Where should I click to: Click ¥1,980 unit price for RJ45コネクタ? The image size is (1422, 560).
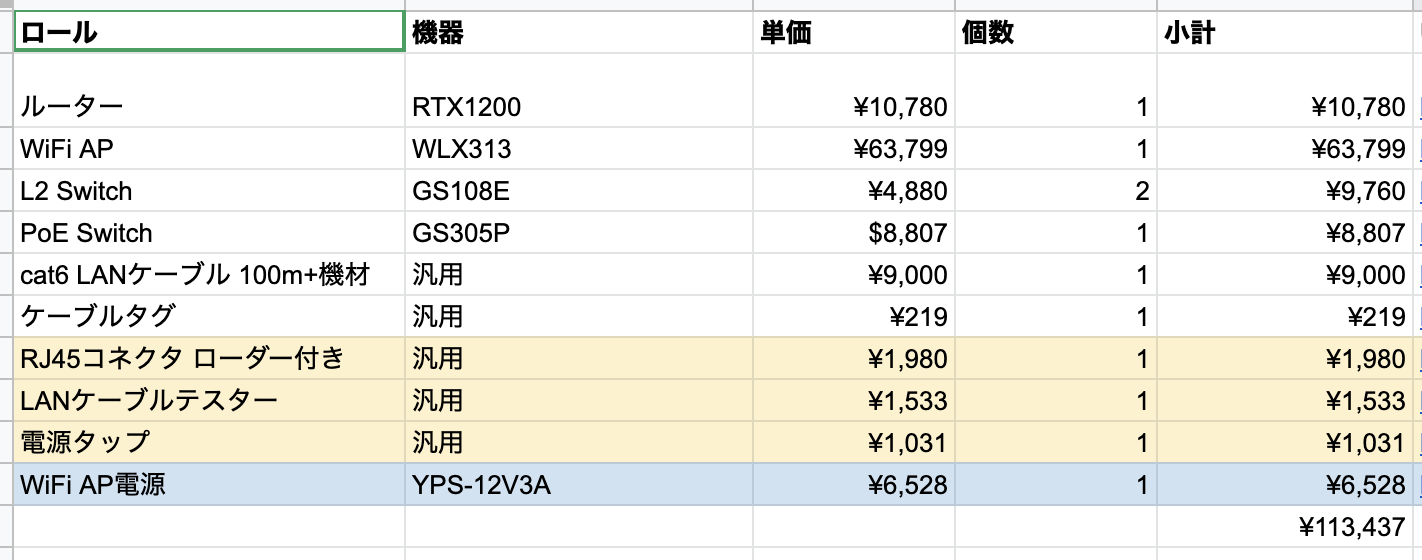(855, 359)
